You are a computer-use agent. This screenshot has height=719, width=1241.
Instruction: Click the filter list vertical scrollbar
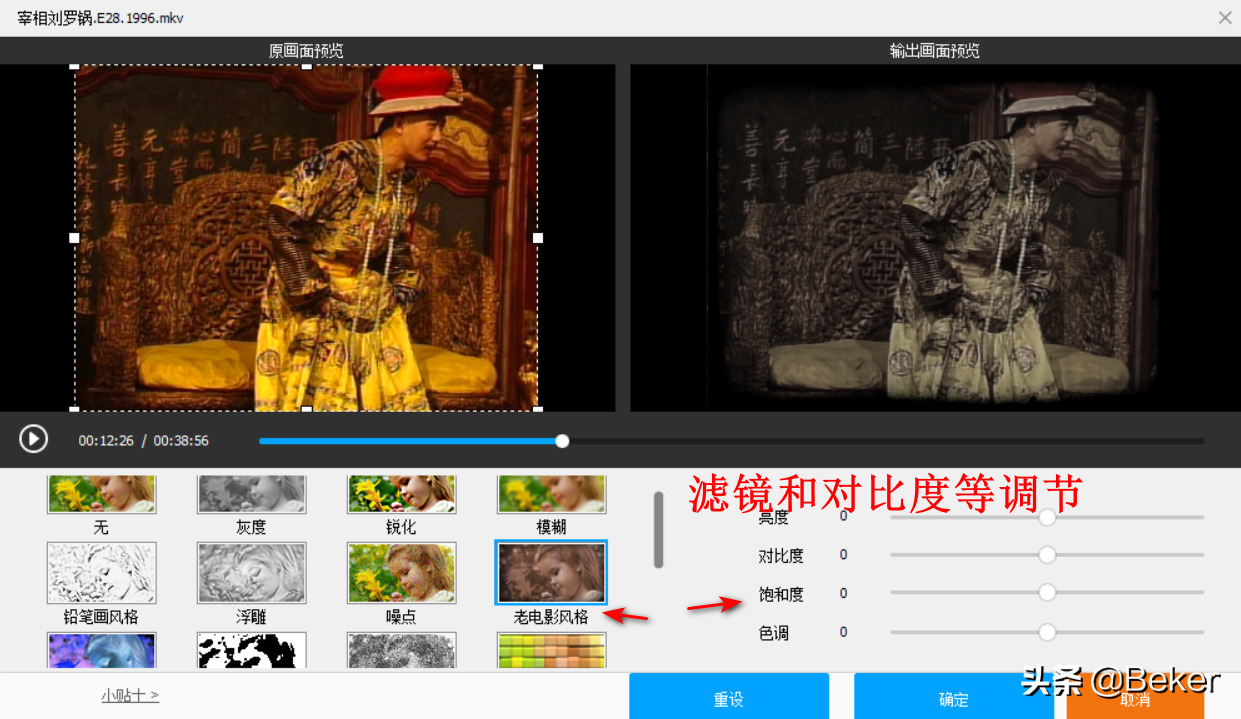[658, 530]
